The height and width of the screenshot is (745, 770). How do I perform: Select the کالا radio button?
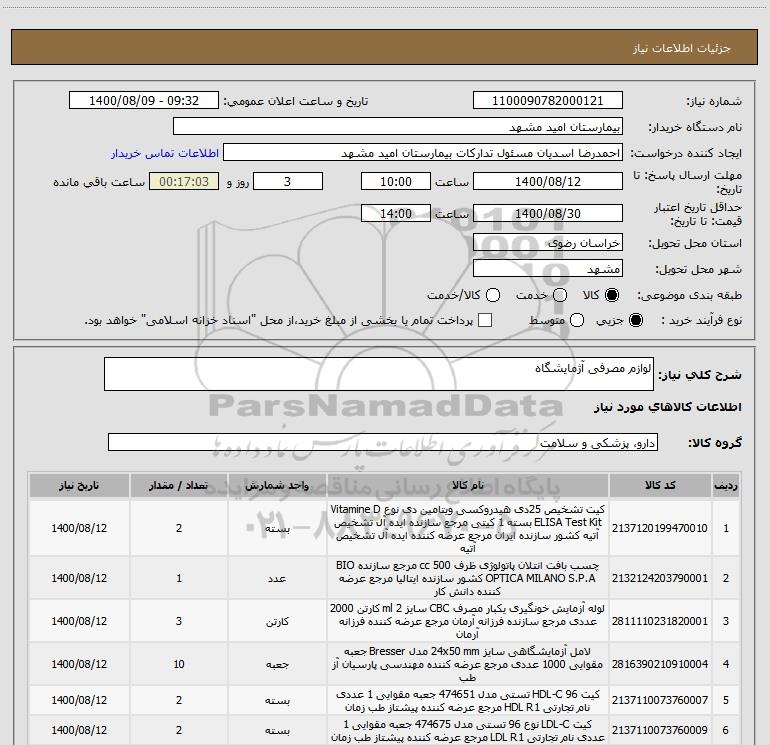612,295
